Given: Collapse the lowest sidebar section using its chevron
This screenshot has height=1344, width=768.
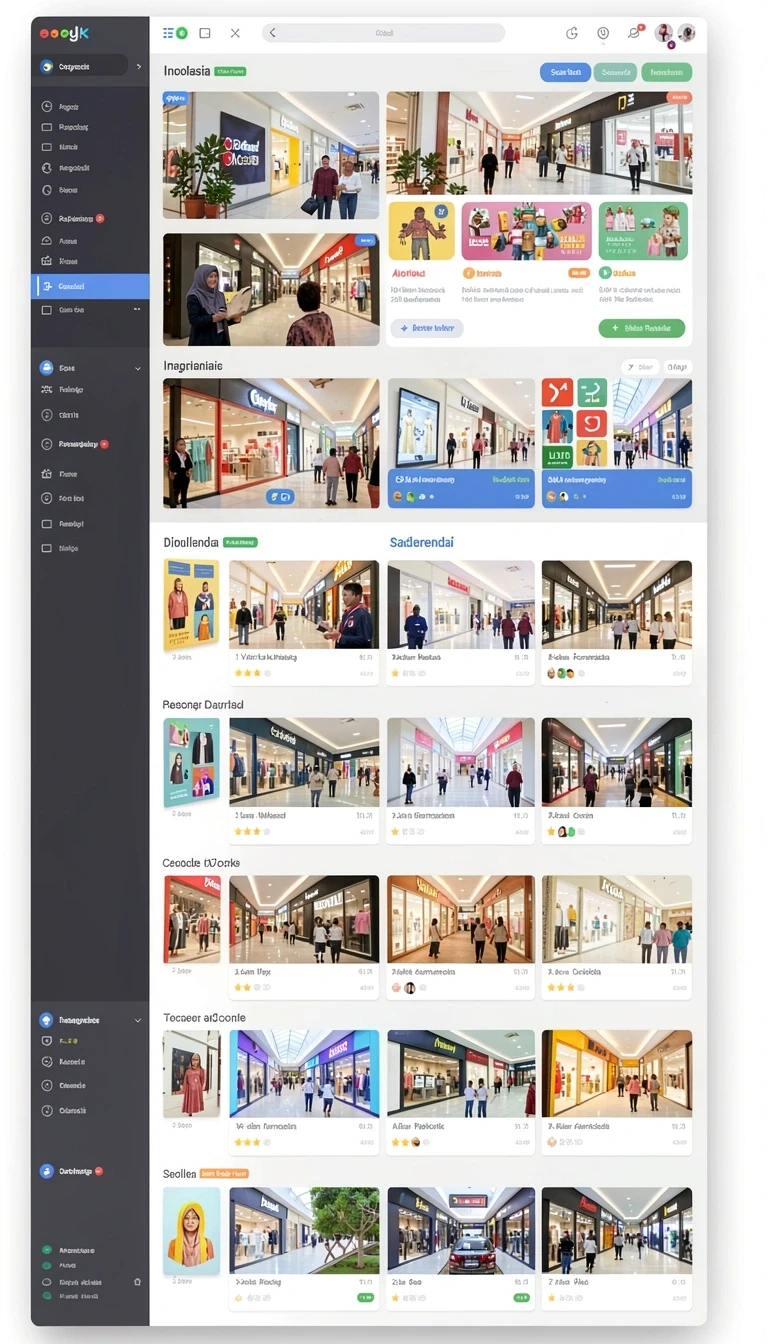Looking at the screenshot, I should pos(138,1021).
